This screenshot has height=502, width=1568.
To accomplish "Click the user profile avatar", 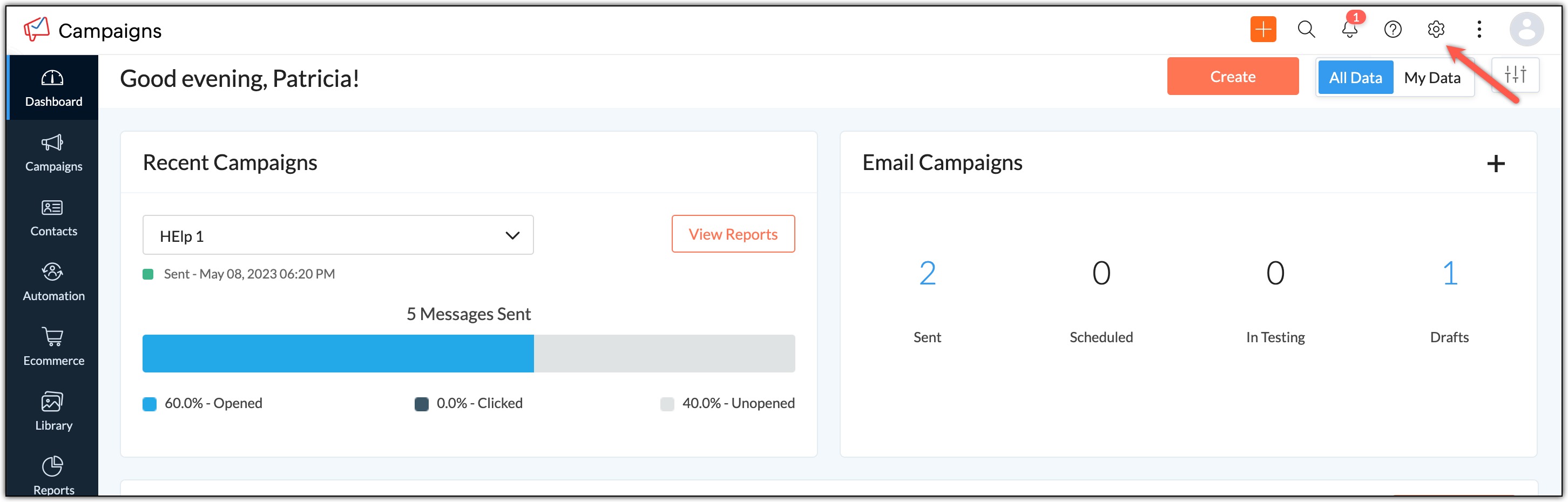I will 1526,29.
